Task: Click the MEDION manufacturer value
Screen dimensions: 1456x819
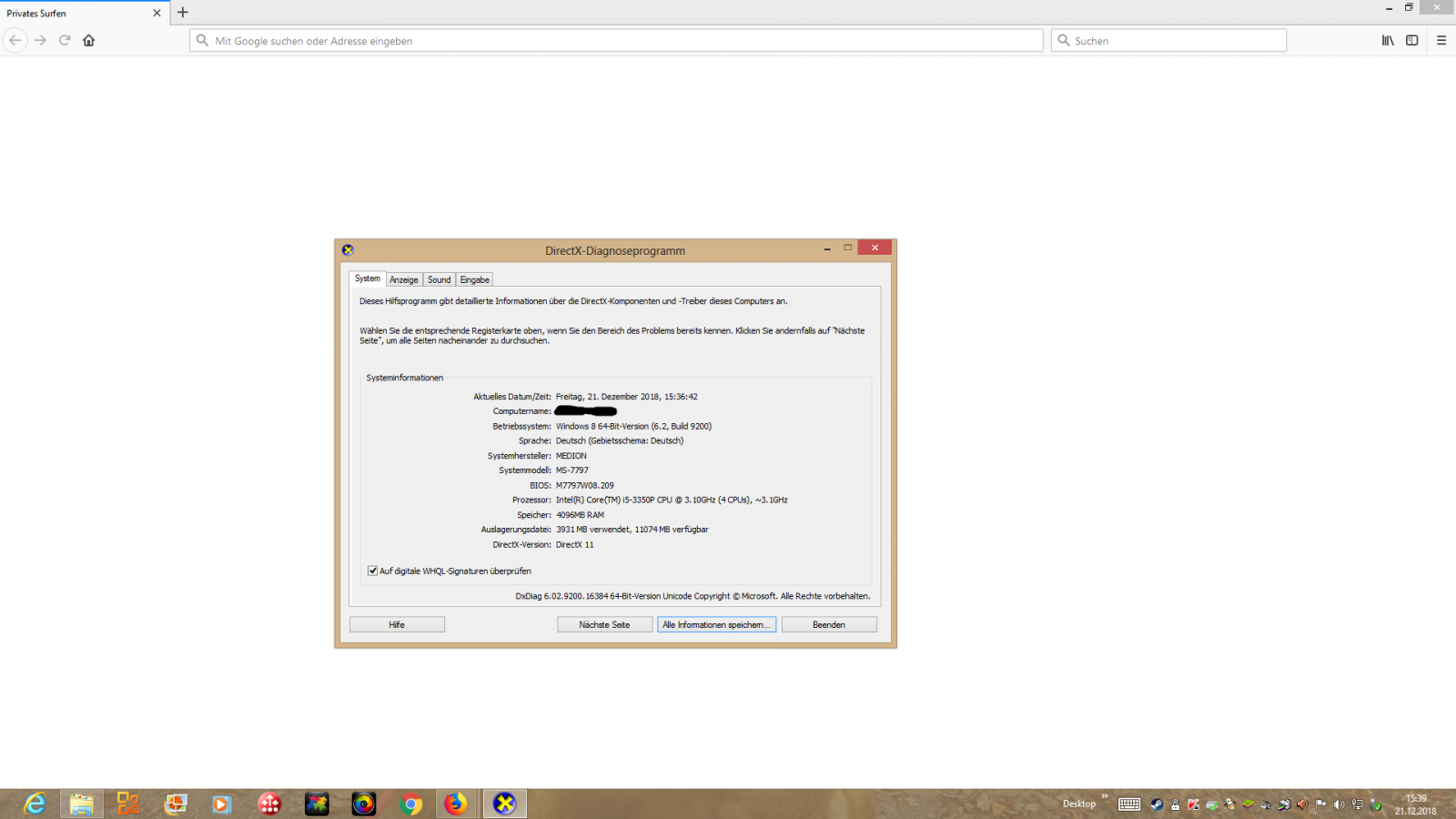Action: click(x=571, y=456)
